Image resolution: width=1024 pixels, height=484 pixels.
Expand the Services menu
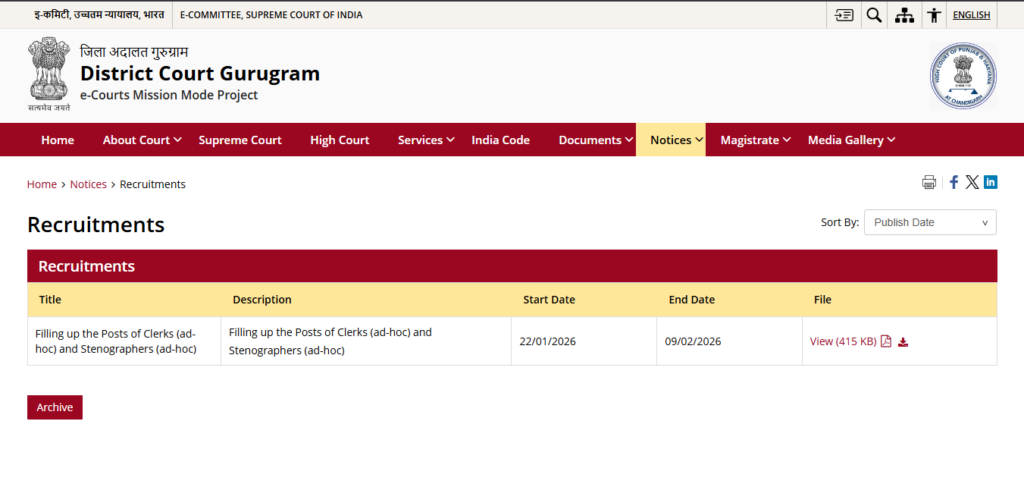tap(426, 140)
